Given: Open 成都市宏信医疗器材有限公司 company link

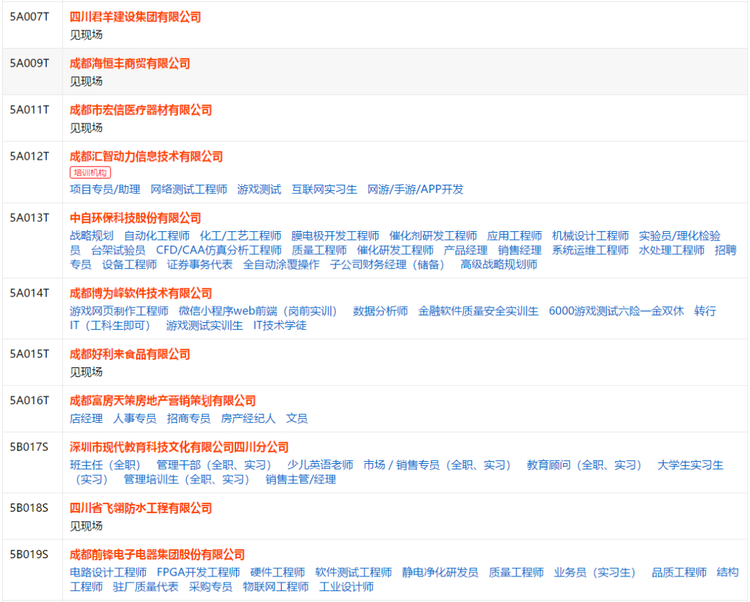Looking at the screenshot, I should [x=141, y=110].
